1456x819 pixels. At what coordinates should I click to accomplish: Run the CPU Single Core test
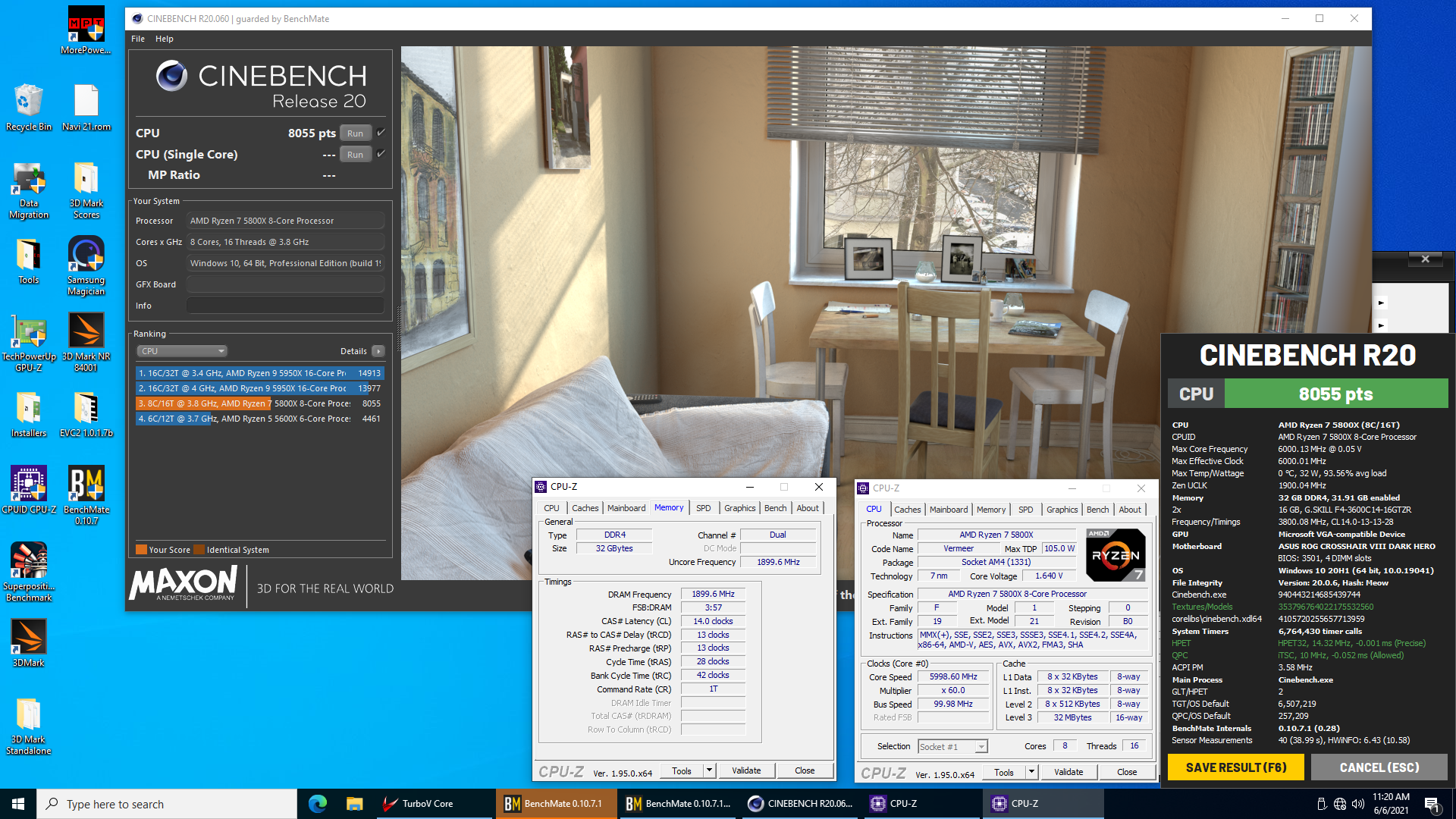pos(356,155)
